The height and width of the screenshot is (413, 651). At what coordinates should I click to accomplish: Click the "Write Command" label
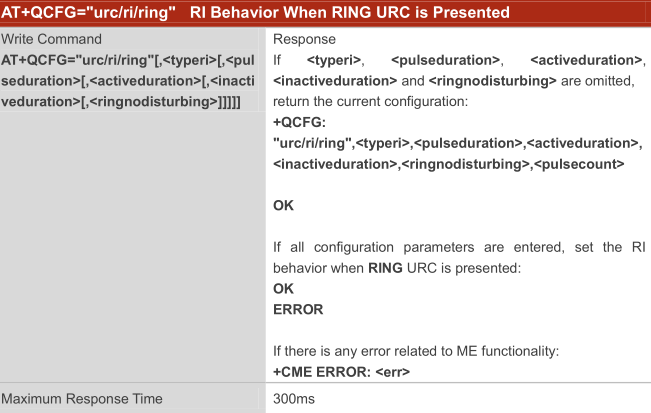[51, 39]
